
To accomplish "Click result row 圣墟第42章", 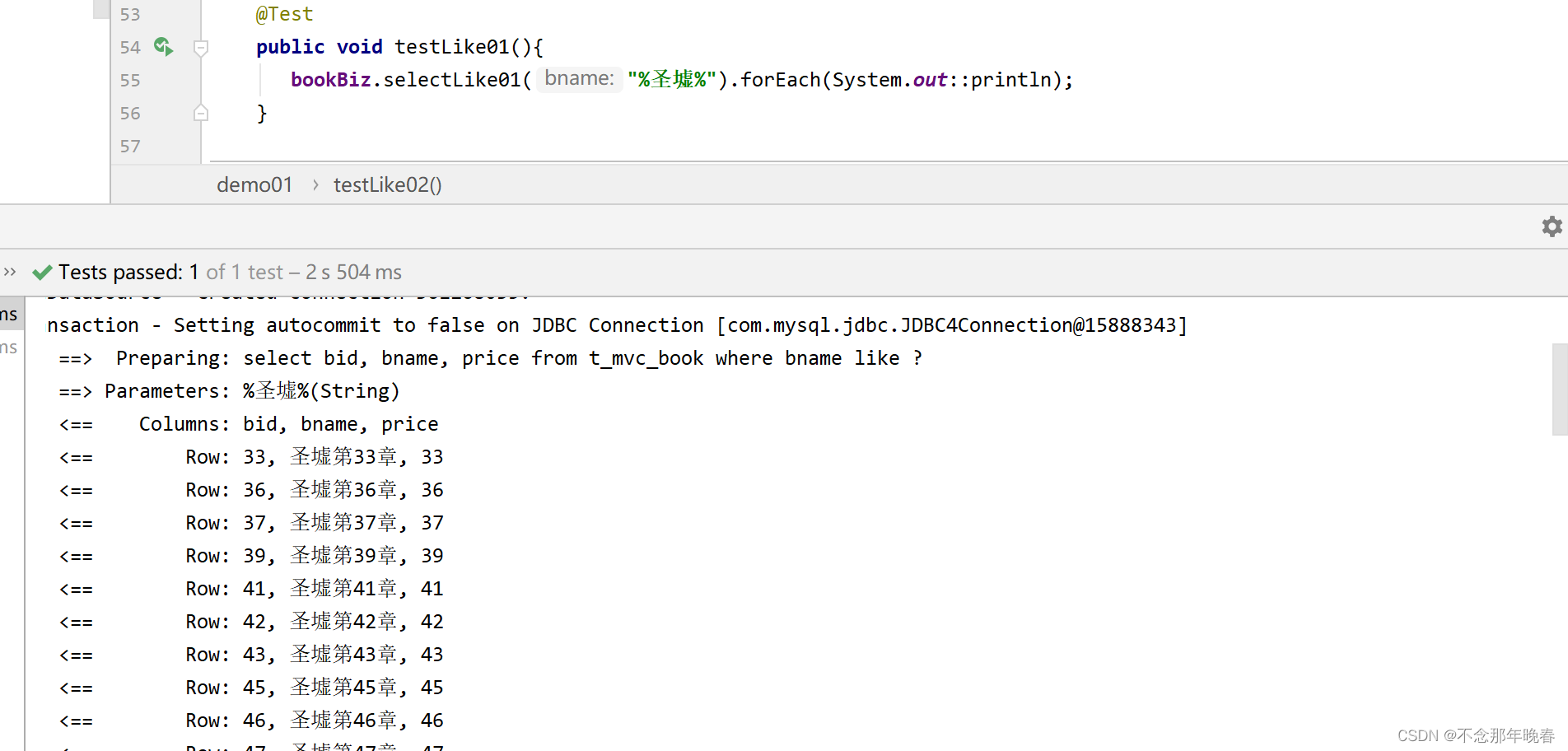I will [251, 622].
